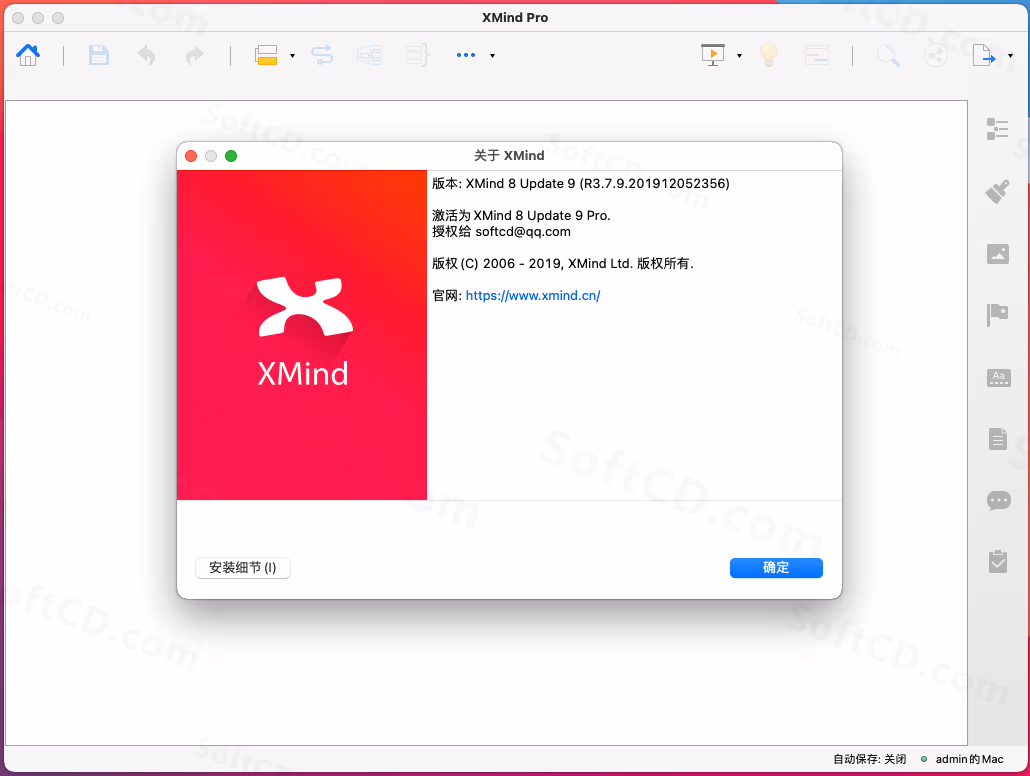1030x776 pixels.
Task: Click the softcd@qq.com license text
Action: 523,232
